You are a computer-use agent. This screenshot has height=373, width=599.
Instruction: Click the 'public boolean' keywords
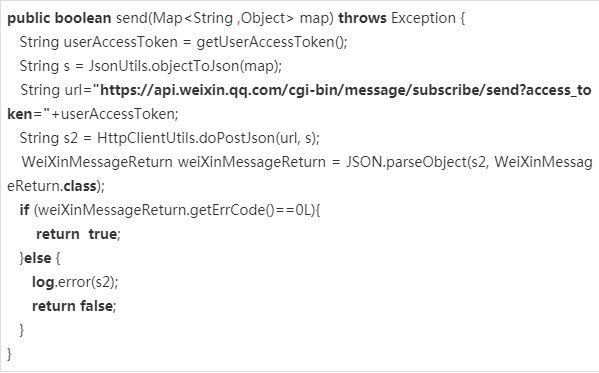click(59, 18)
